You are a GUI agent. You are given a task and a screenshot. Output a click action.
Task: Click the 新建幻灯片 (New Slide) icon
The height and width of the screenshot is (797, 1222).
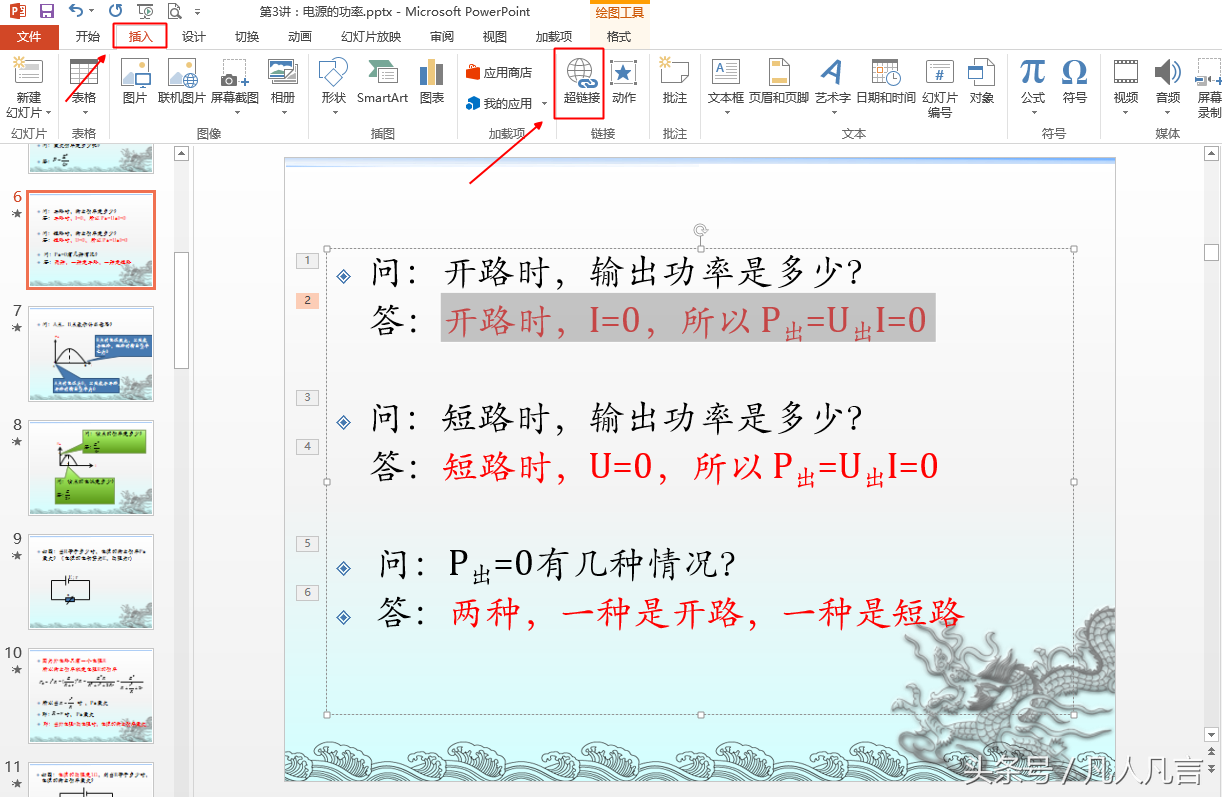tap(29, 72)
